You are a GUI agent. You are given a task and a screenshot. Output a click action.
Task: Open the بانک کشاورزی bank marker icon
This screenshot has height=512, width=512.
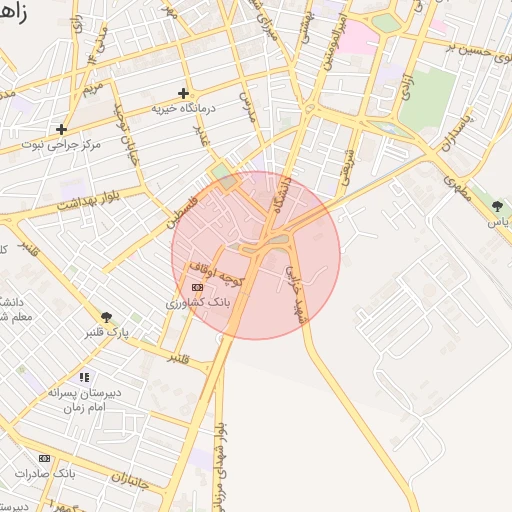(197, 287)
